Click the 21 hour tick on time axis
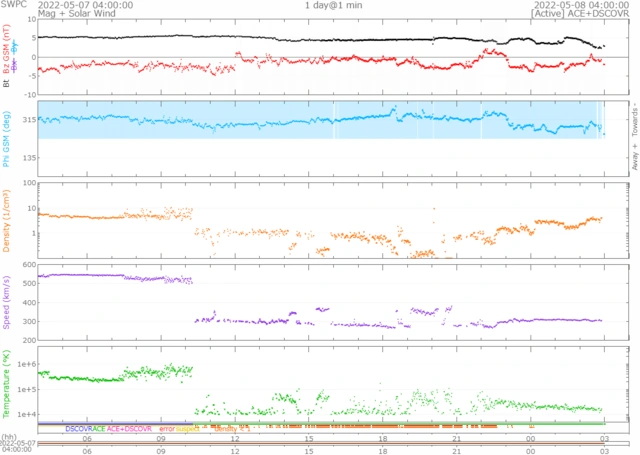 [x=457, y=438]
